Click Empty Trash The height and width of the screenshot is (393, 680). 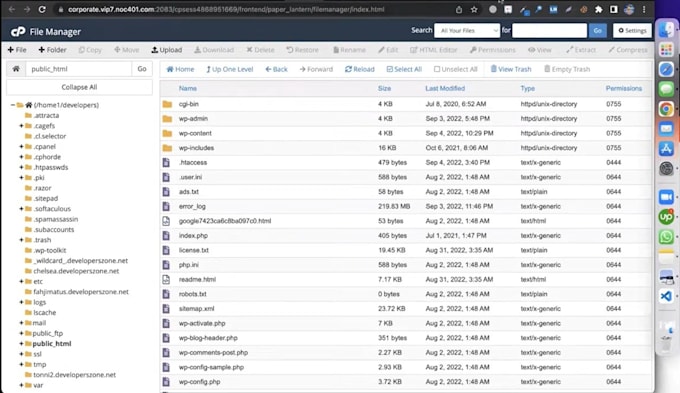click(x=567, y=69)
